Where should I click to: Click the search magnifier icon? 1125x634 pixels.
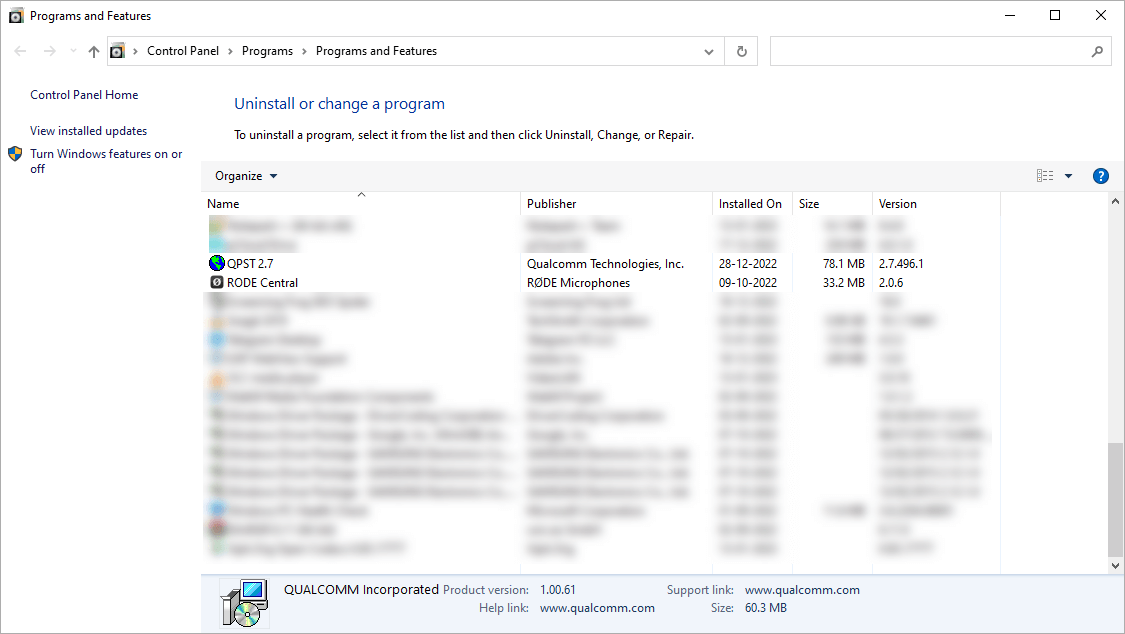[1097, 51]
